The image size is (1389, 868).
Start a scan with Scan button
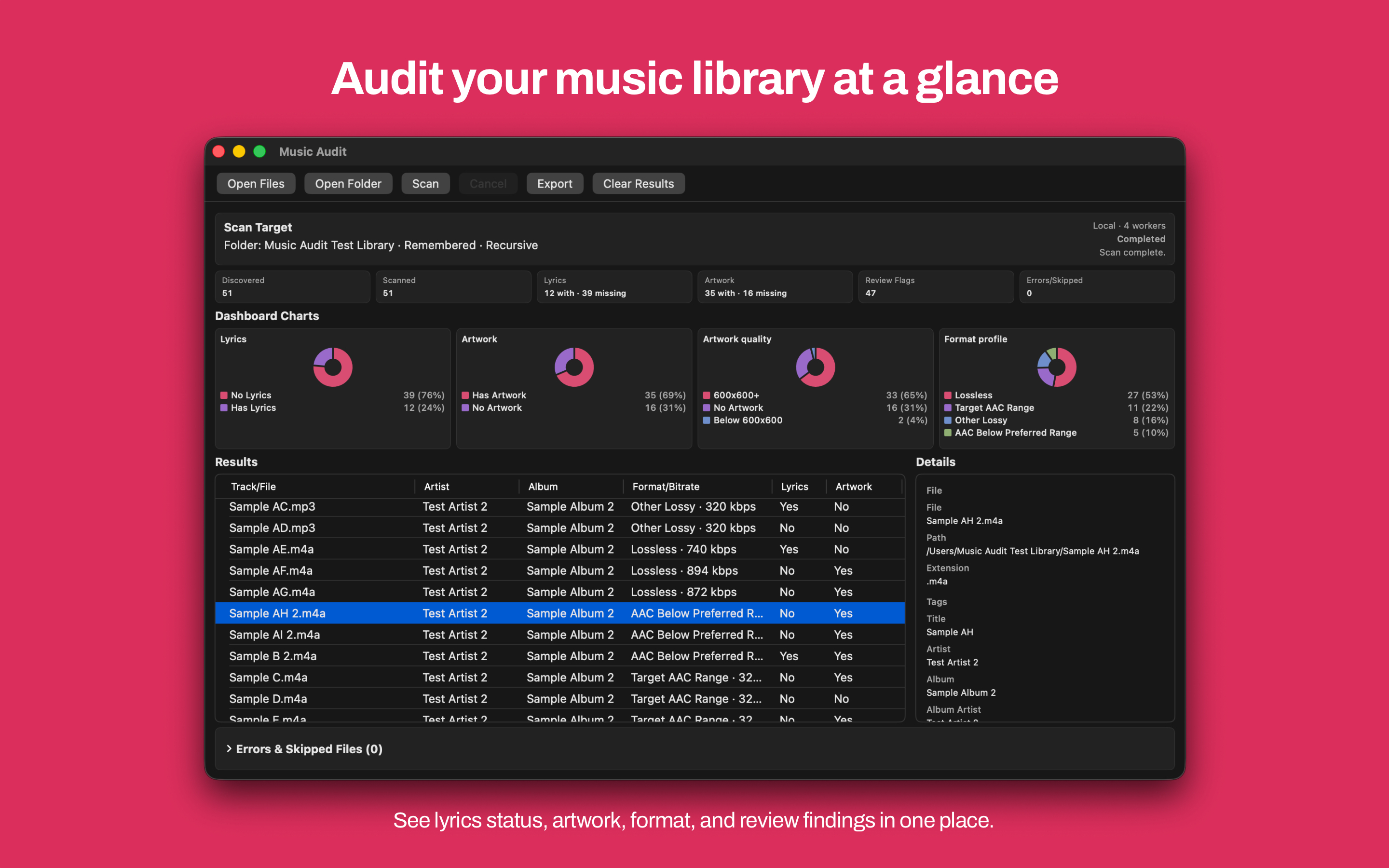point(425,184)
